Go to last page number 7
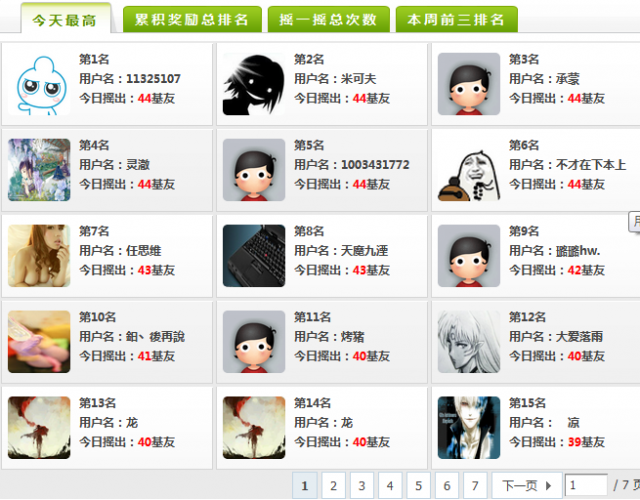 click(475, 486)
